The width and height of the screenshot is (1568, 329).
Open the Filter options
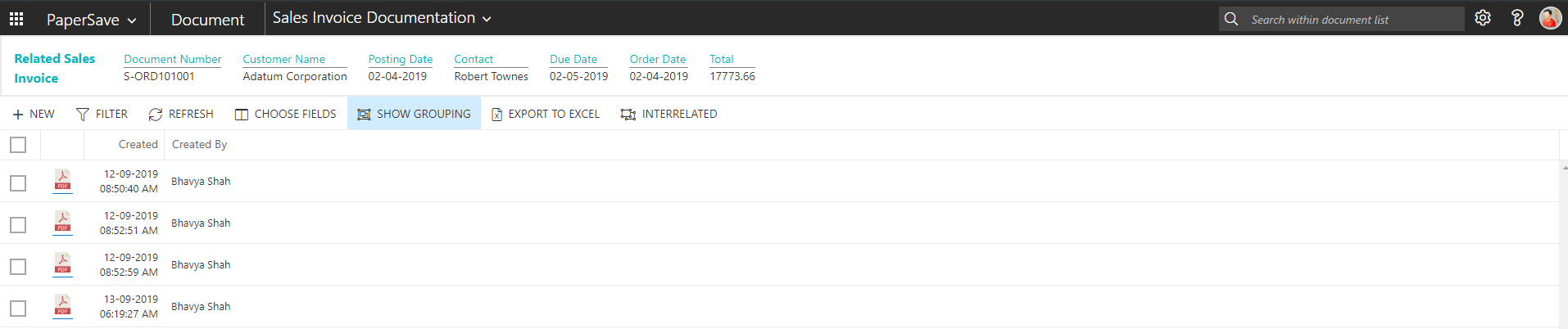click(x=102, y=114)
